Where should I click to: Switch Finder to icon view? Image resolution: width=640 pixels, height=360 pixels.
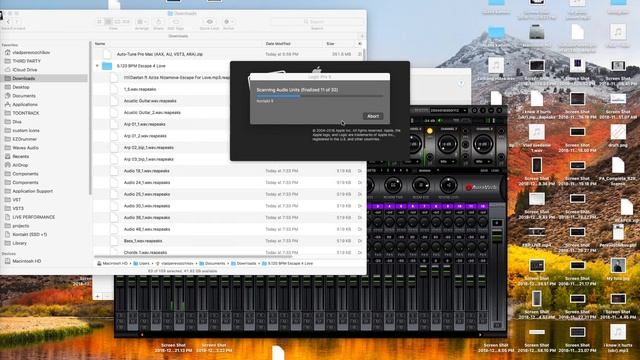100,22
